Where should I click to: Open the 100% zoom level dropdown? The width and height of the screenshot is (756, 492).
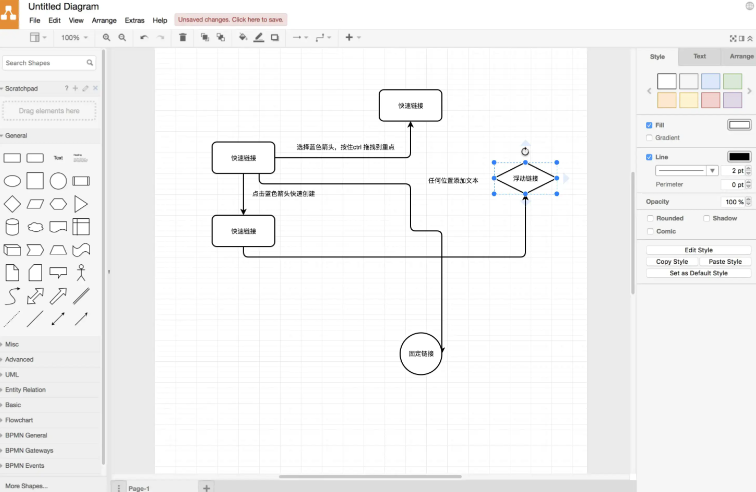[74, 38]
